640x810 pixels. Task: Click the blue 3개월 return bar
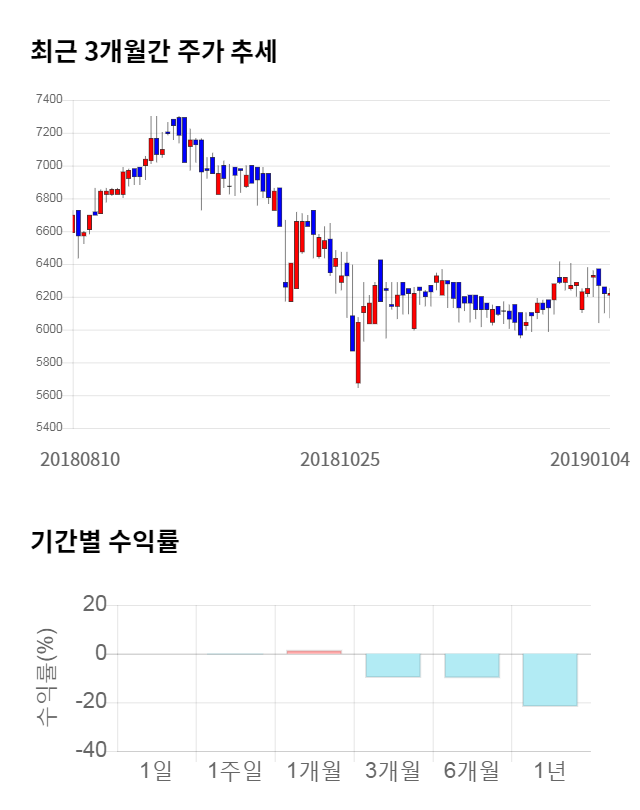[393, 665]
